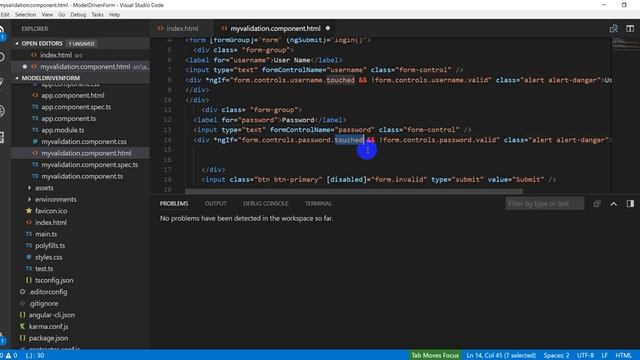Open main.ts file

pos(46,234)
